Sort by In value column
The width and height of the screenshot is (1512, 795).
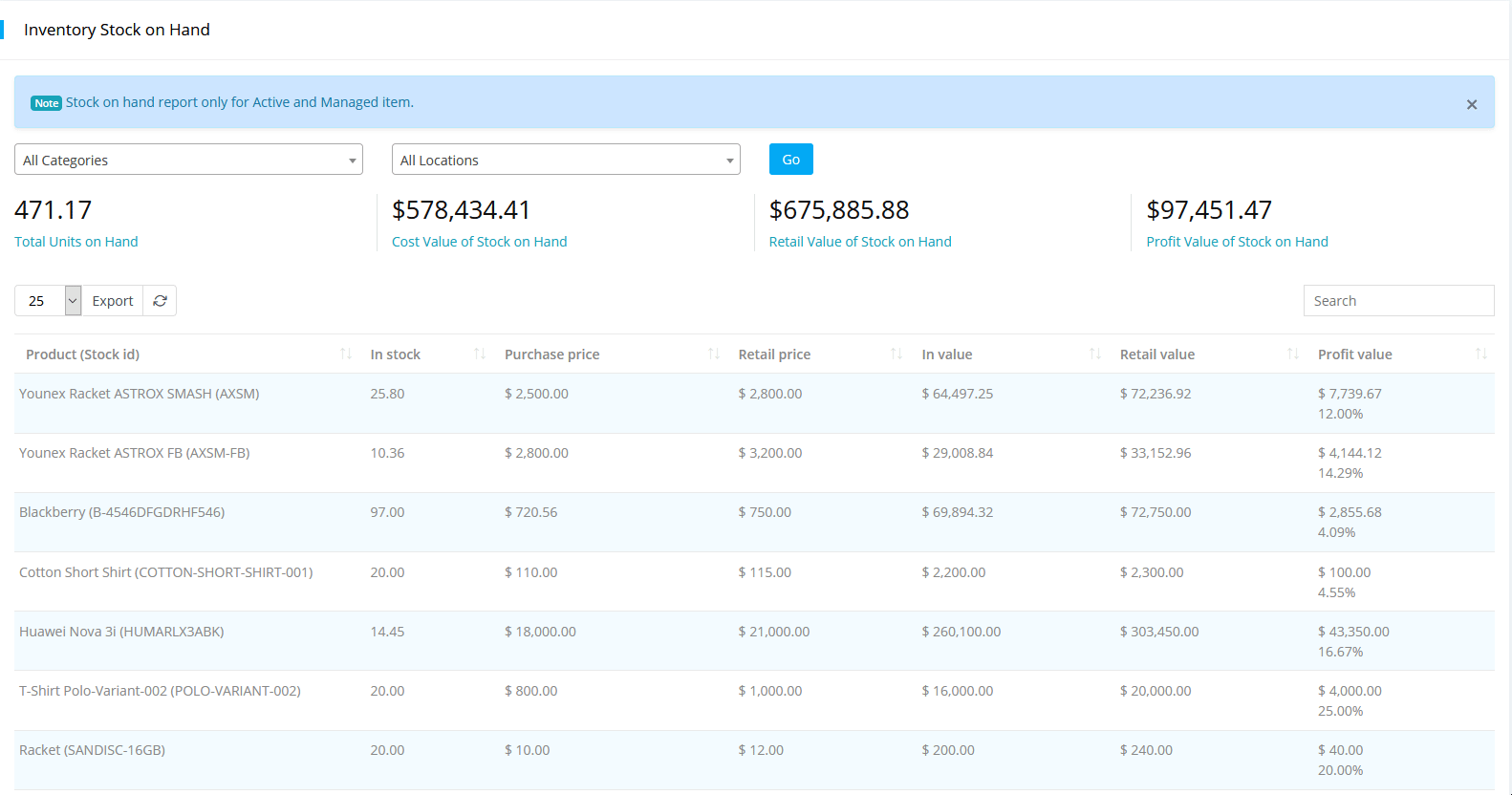1094,355
